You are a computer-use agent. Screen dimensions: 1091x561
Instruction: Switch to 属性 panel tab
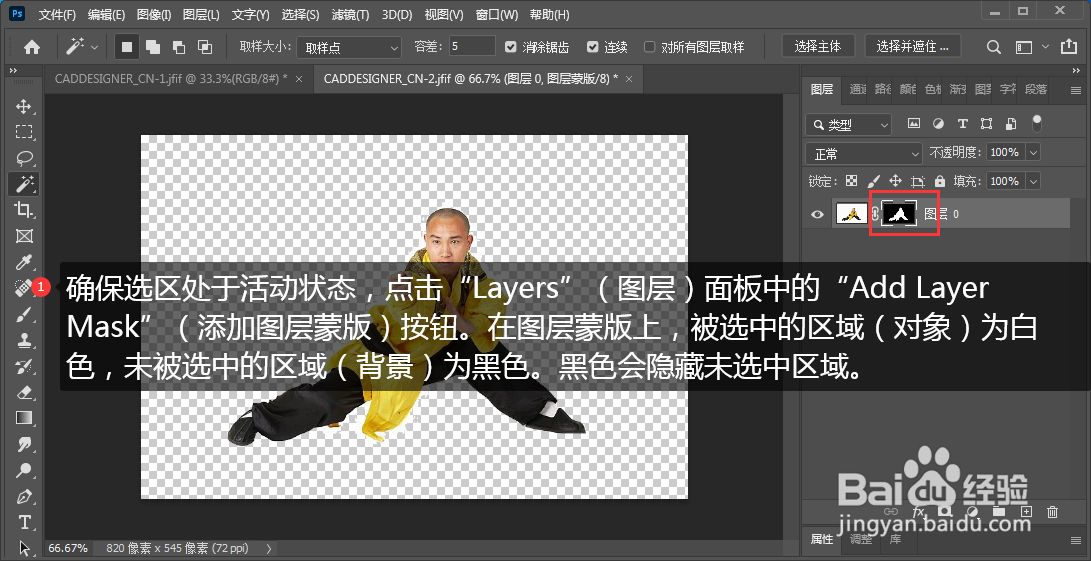(822, 539)
